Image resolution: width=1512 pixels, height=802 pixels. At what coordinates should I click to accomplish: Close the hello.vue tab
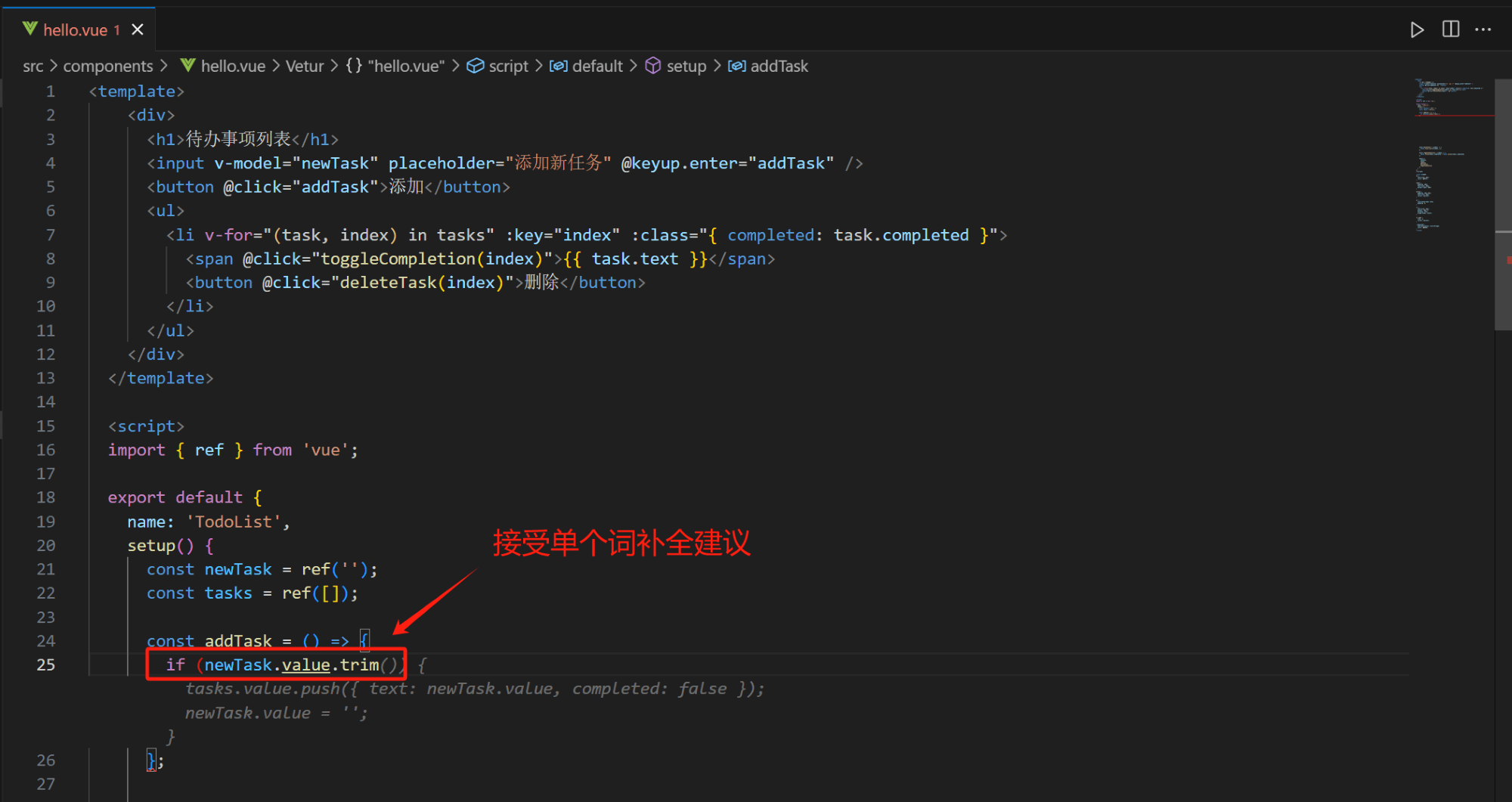137,29
